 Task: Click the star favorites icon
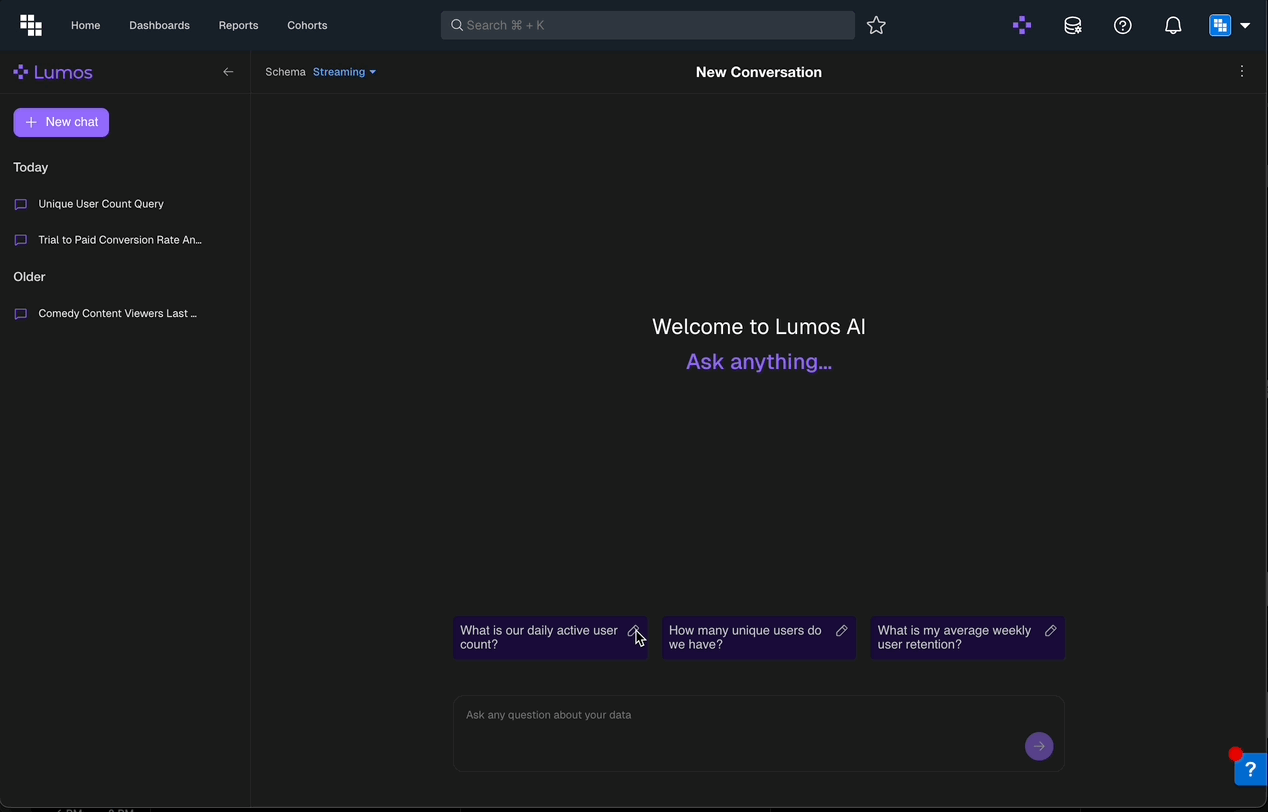(876, 25)
